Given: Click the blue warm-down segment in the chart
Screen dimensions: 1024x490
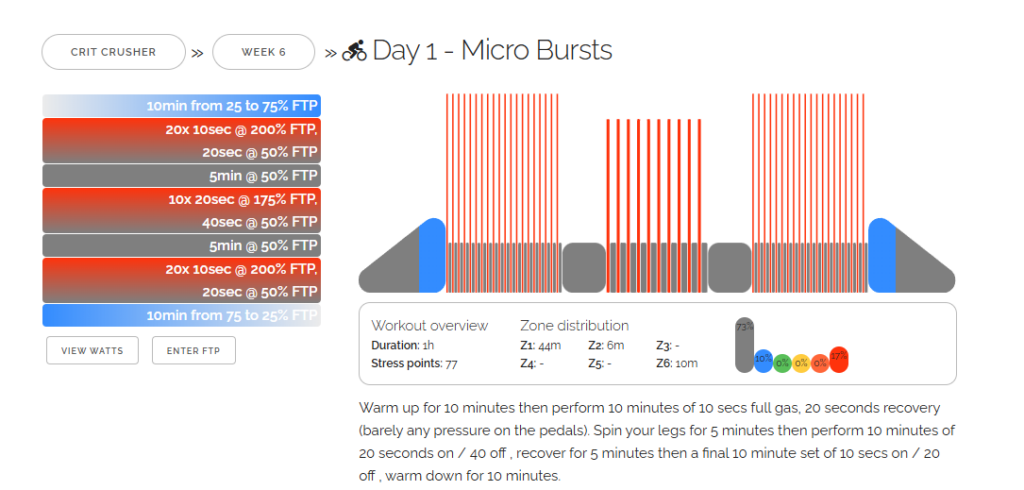Looking at the screenshot, I should click(x=882, y=255).
